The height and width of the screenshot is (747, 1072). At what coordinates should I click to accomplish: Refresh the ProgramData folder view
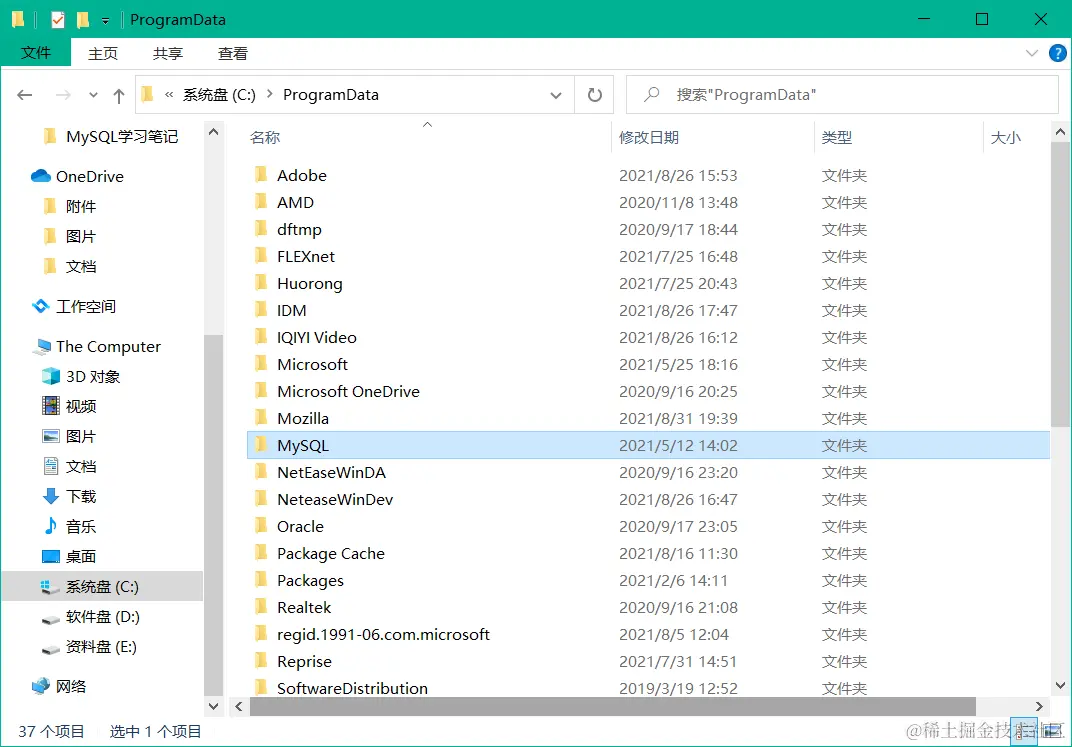(595, 95)
